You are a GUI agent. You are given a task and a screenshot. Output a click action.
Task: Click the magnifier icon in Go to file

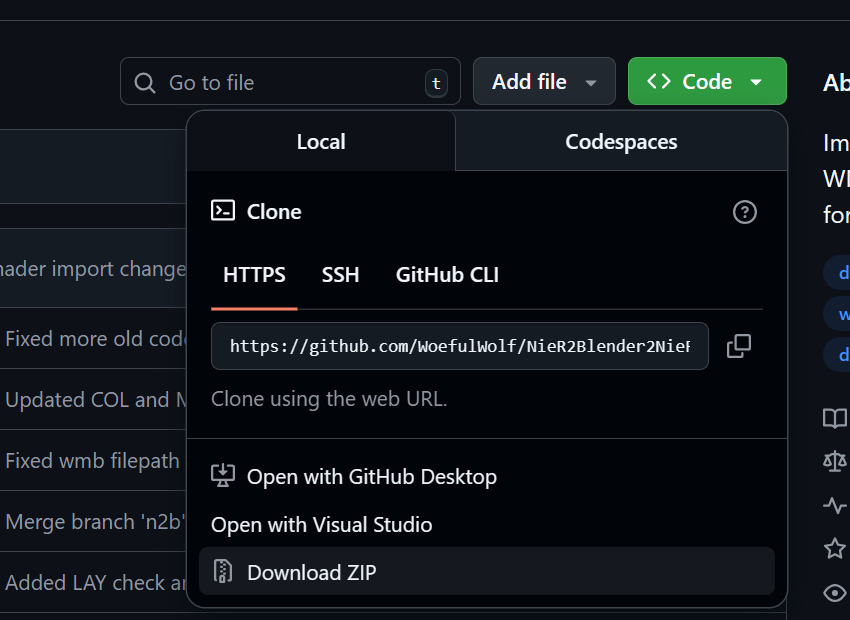pos(145,82)
